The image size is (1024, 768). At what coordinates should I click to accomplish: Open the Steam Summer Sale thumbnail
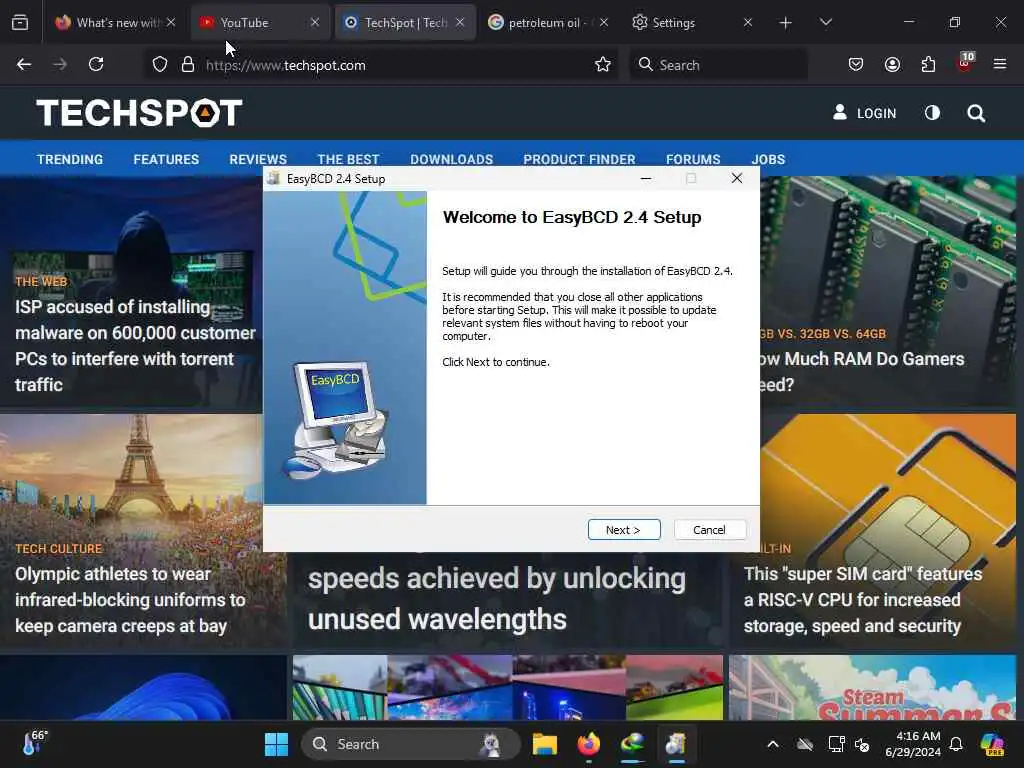click(x=872, y=688)
